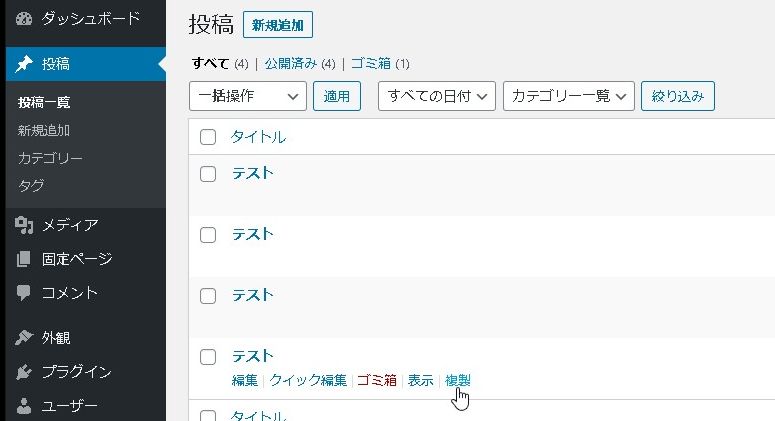
Task: Open the メディア media icon
Action: [25, 224]
